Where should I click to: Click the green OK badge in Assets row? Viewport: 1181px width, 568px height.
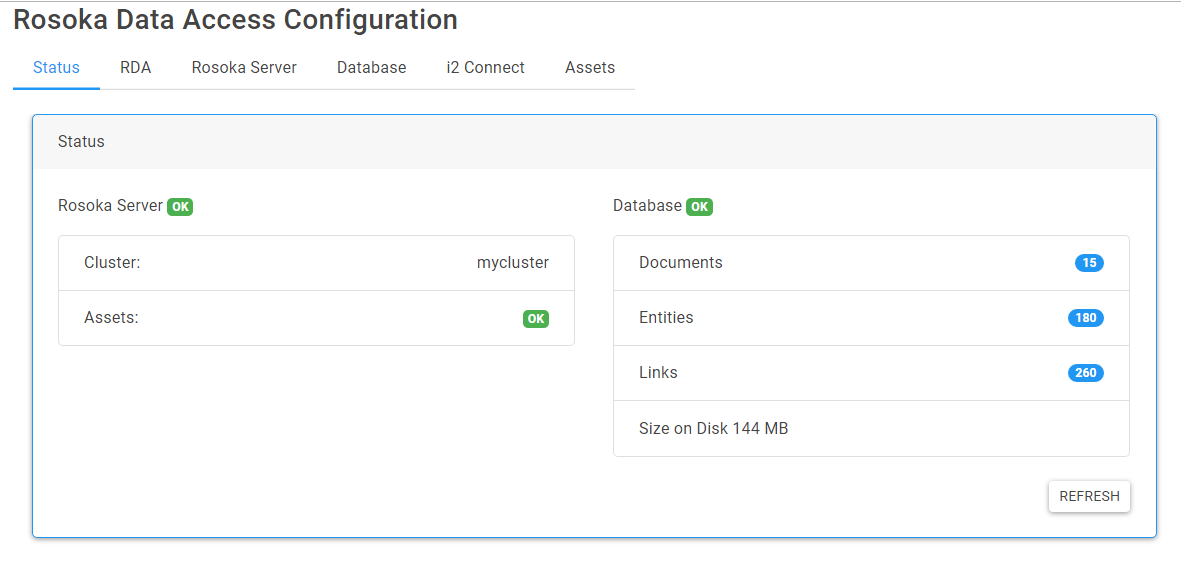coord(536,319)
